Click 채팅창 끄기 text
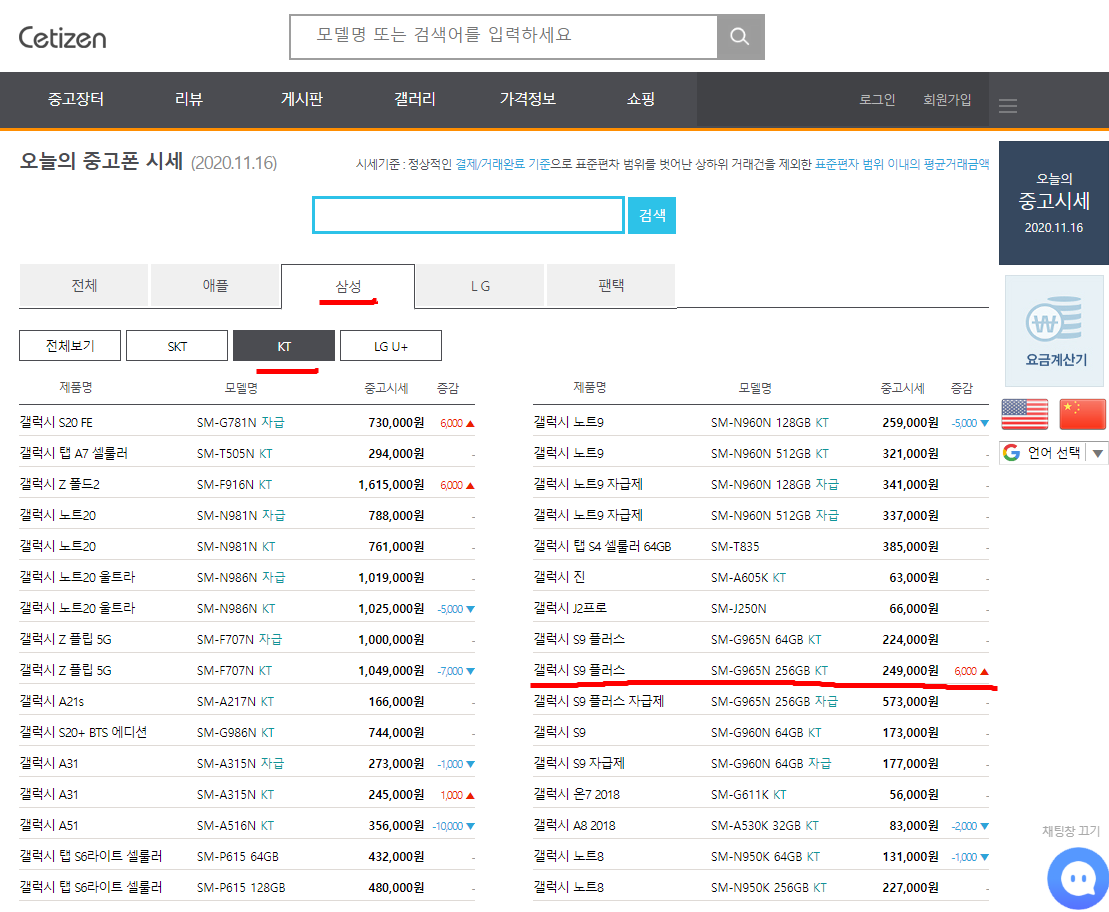 pos(1071,831)
